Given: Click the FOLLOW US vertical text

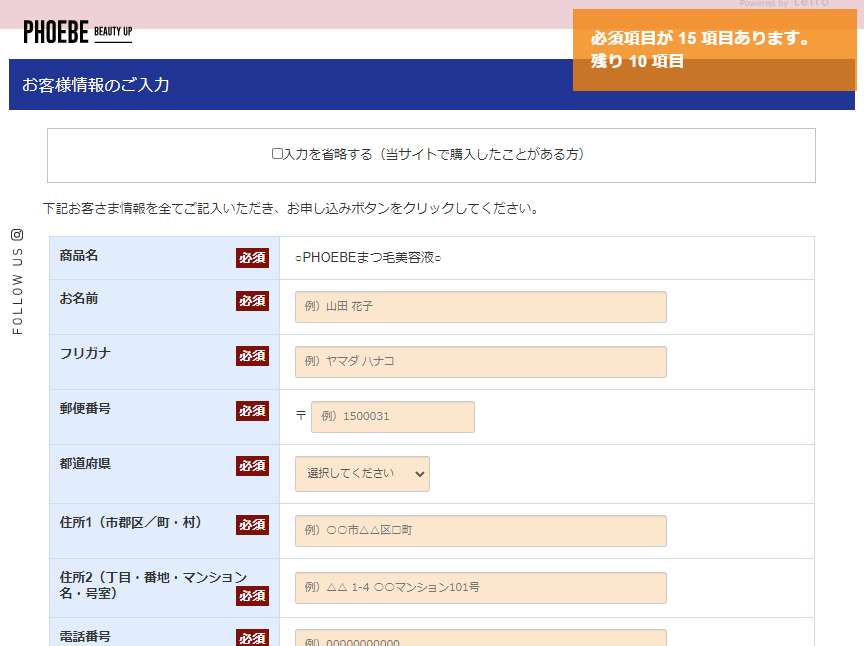Looking at the screenshot, I should coord(18,291).
